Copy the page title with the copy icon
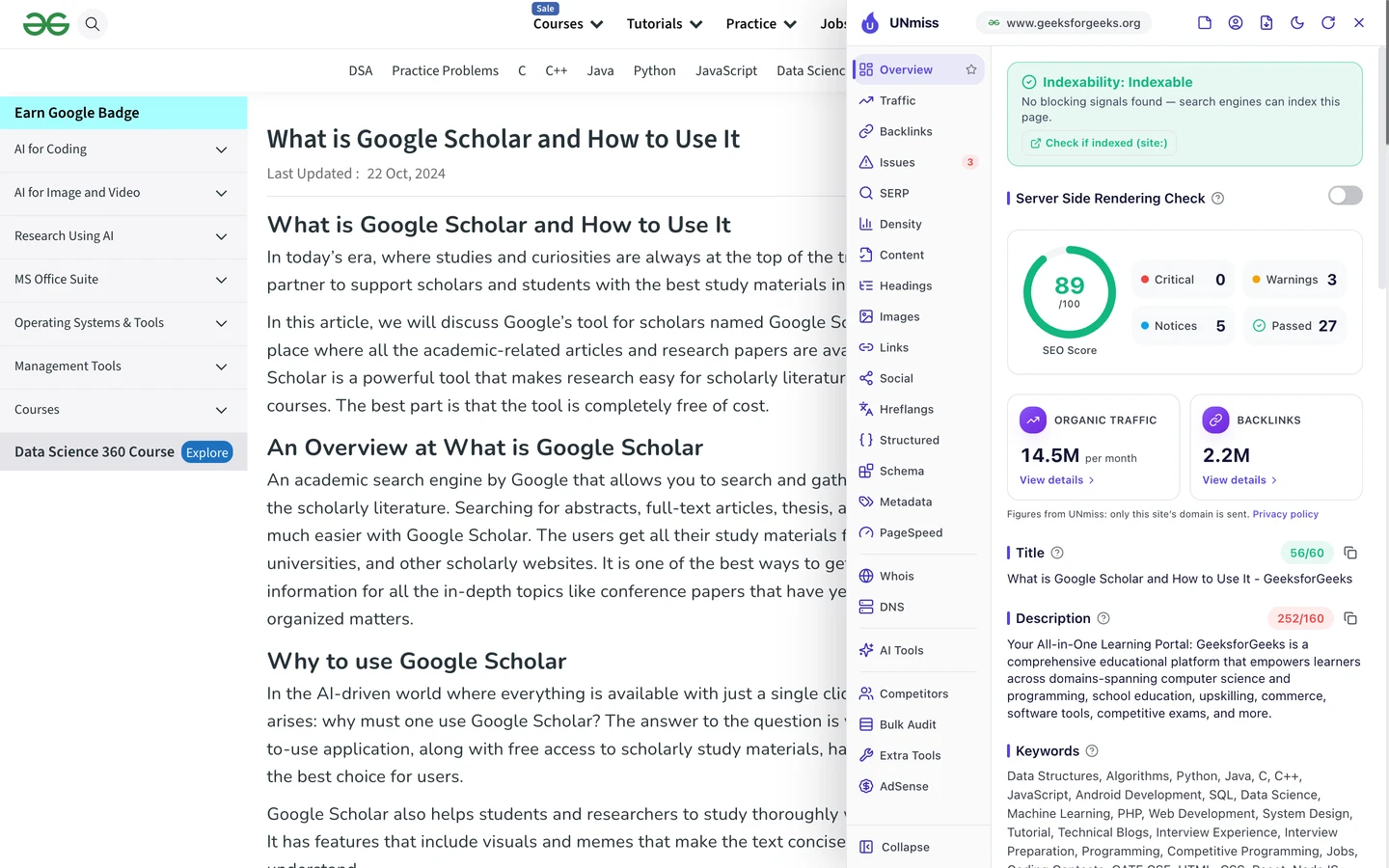The image size is (1389, 868). [1350, 553]
